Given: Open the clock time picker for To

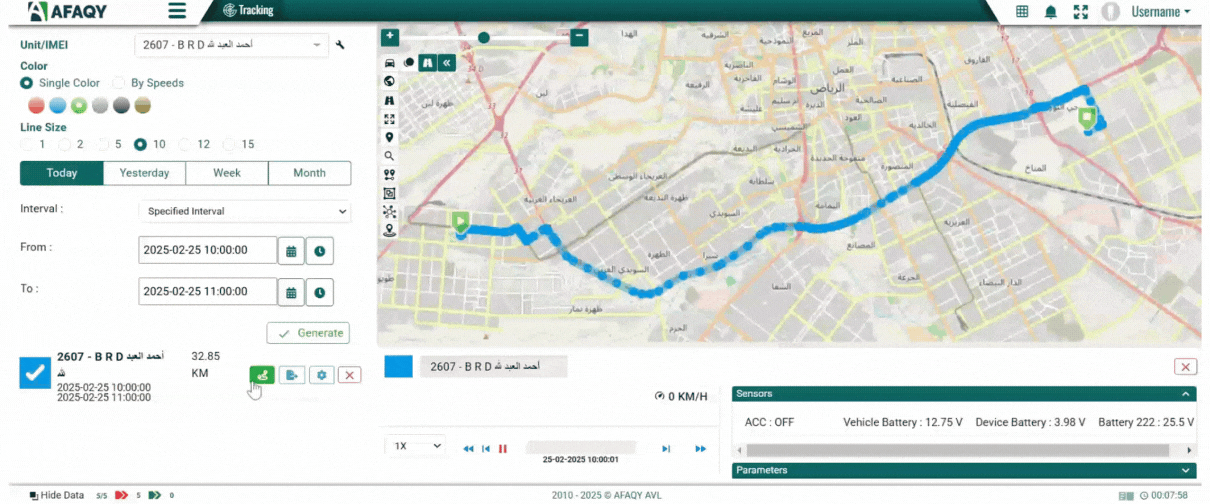Looking at the screenshot, I should 319,292.
